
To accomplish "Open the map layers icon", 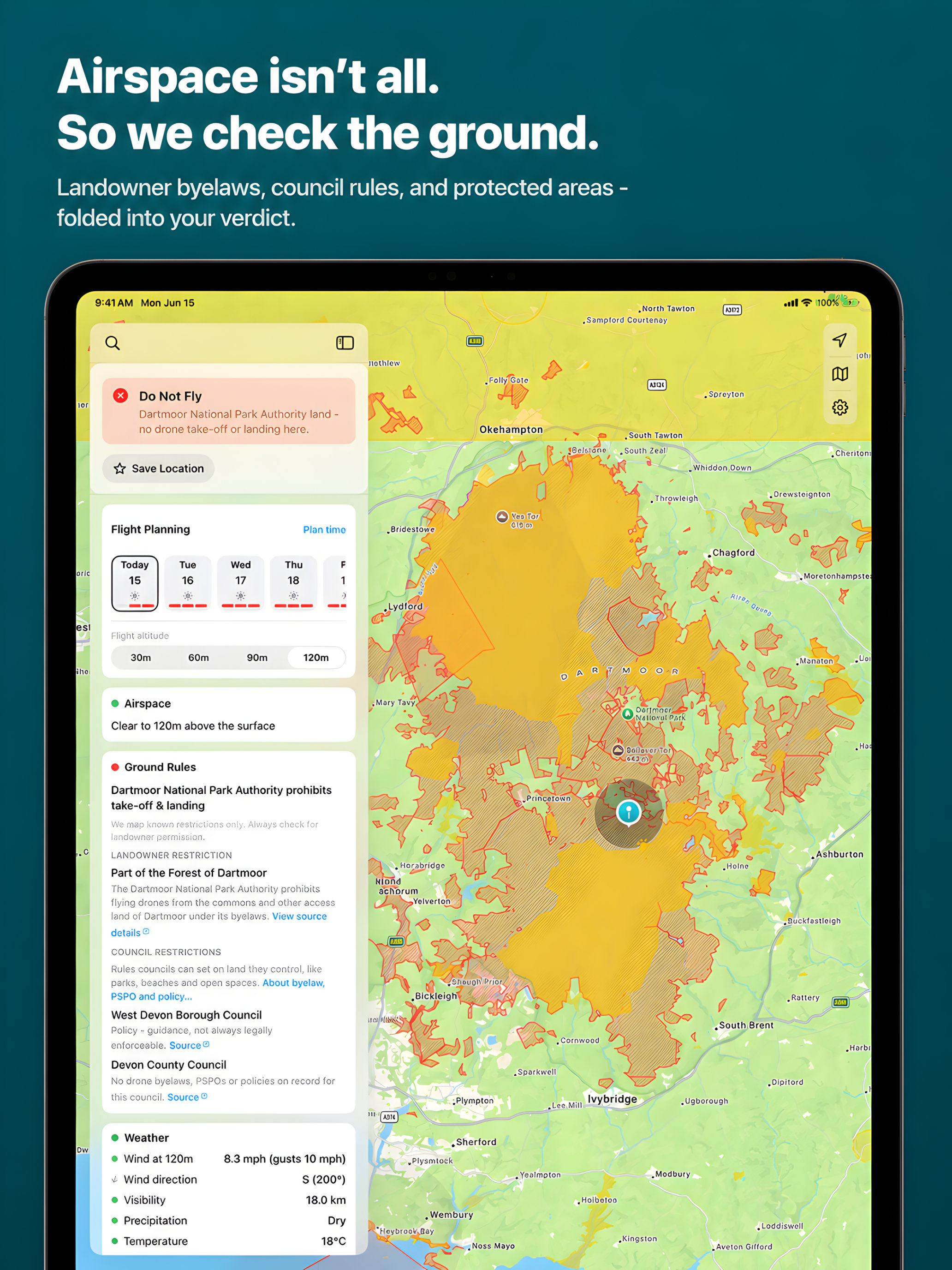I will pyautogui.click(x=839, y=374).
